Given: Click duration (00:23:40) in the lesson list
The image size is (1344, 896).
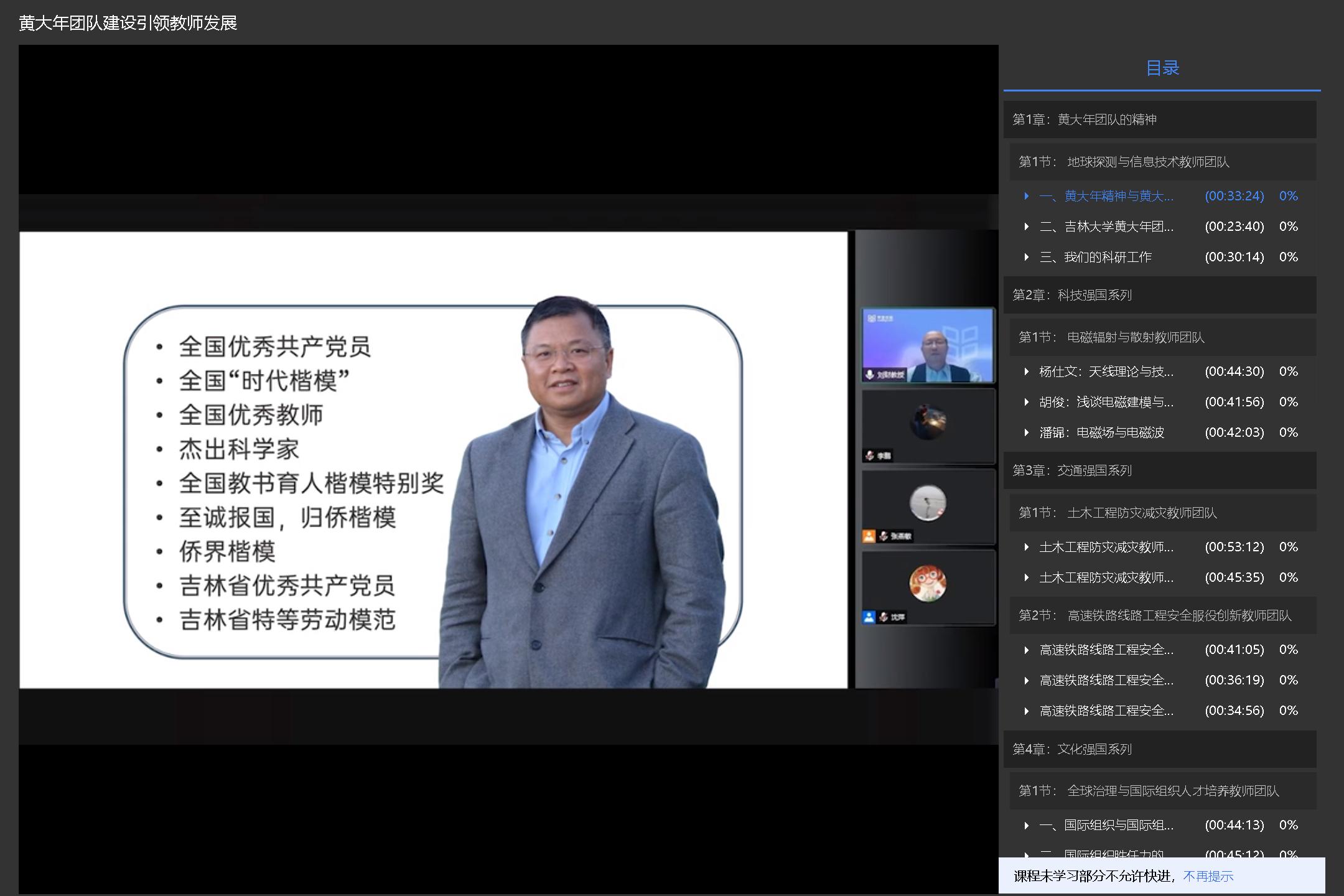Looking at the screenshot, I should (x=1234, y=226).
